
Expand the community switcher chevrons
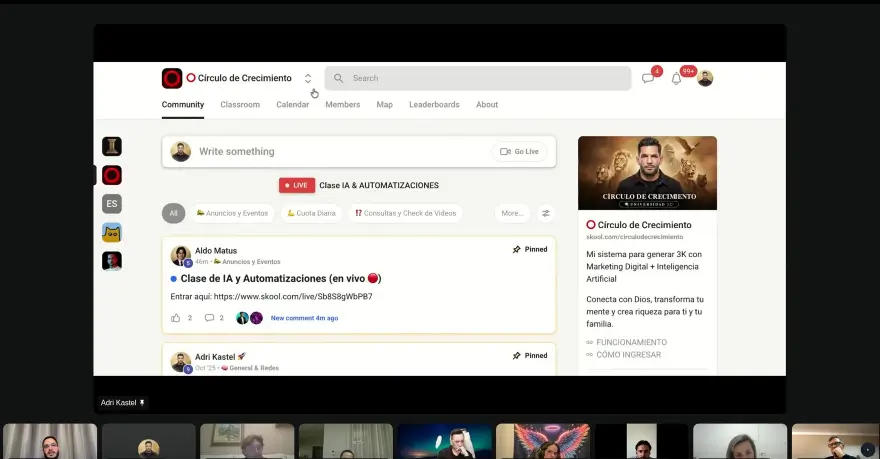click(308, 78)
